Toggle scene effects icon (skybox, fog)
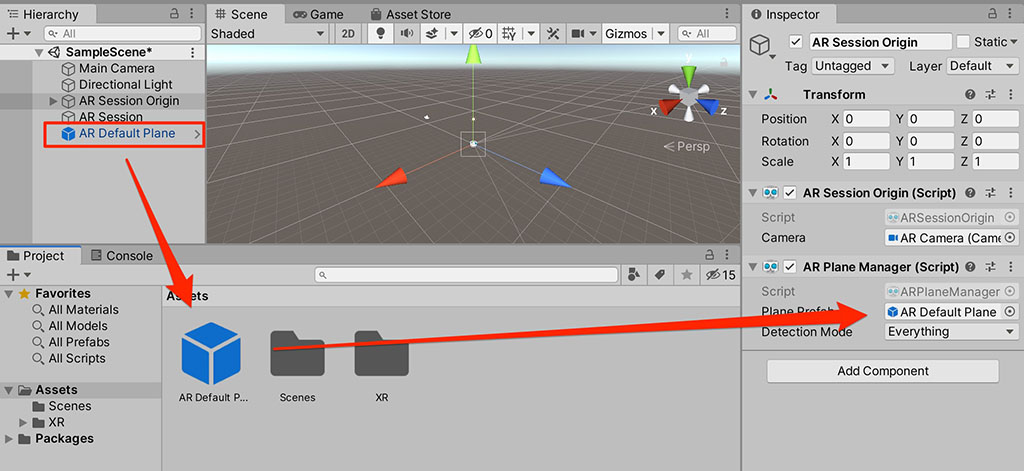This screenshot has height=471, width=1024. click(431, 34)
